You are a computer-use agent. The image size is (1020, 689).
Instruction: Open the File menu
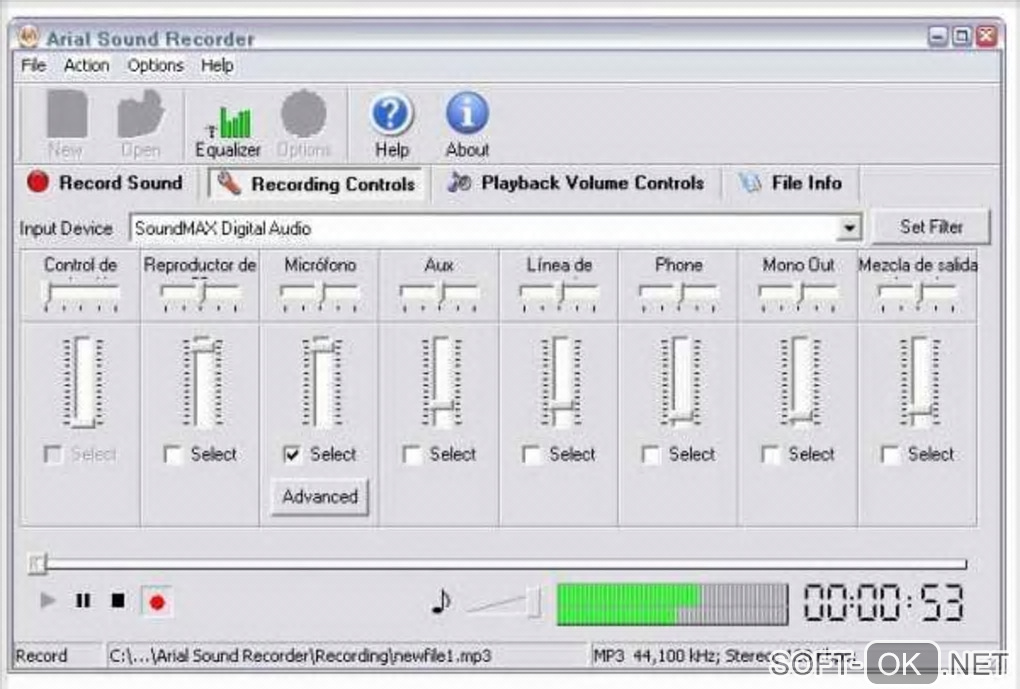tap(34, 66)
